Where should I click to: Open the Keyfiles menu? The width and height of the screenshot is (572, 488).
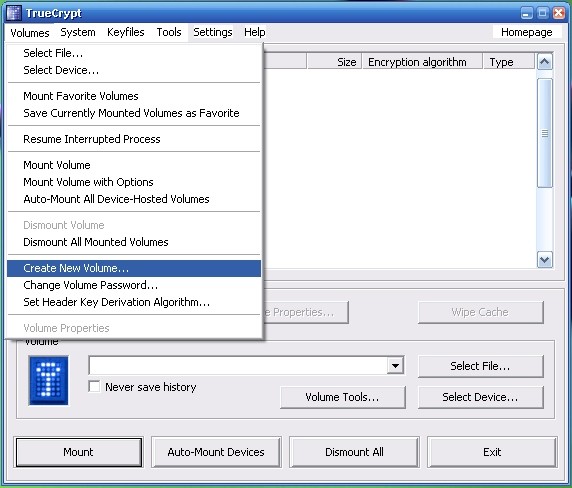125,32
